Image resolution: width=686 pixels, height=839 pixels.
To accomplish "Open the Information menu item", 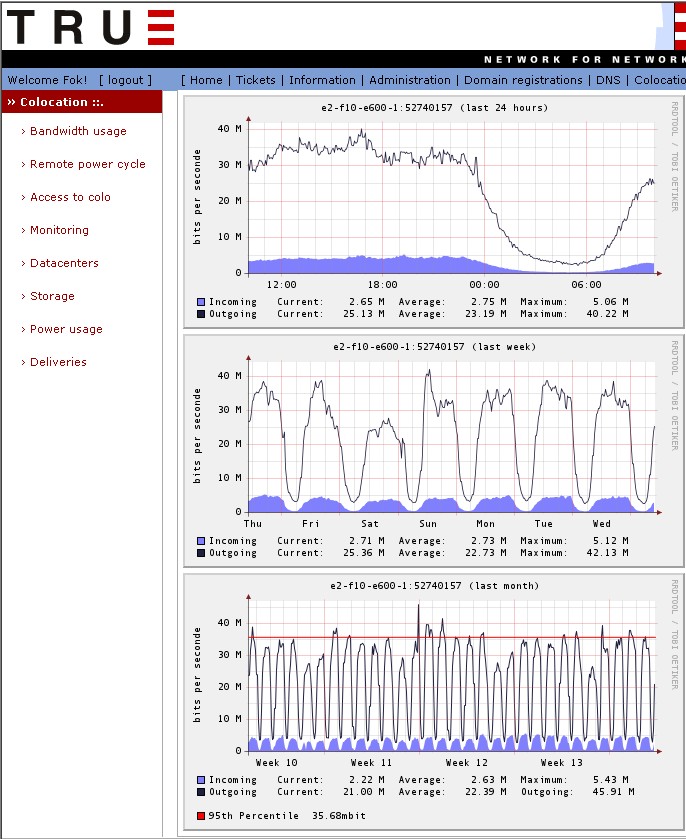I will point(322,80).
